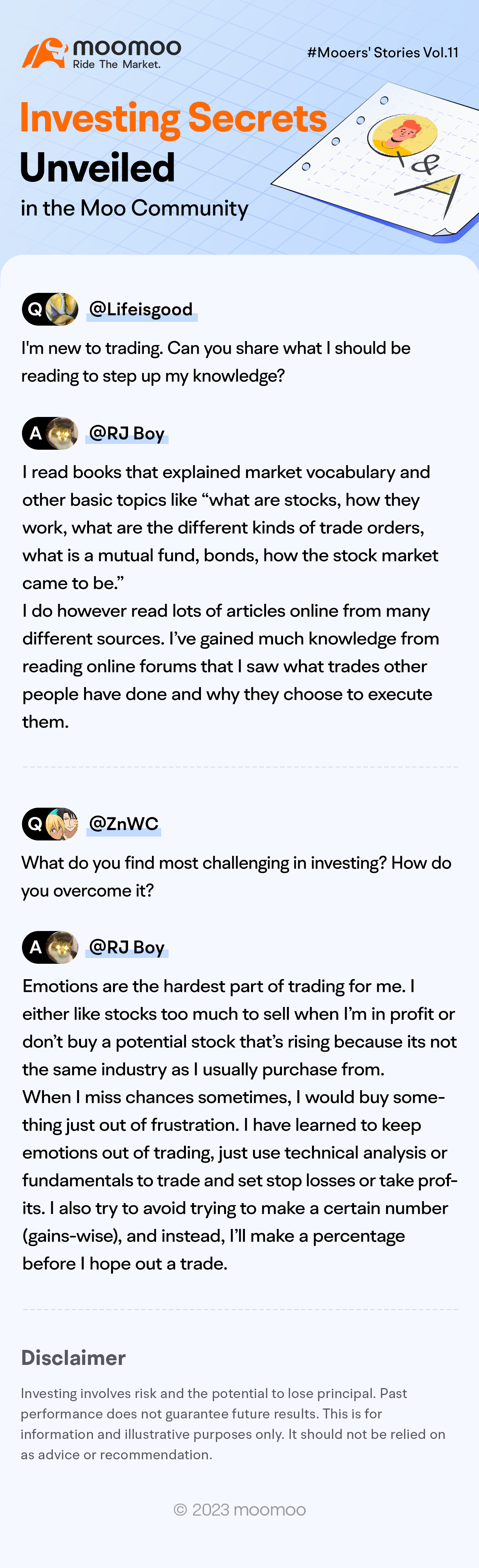This screenshot has height=1568, width=479.
Task: Open the @ZnWC username link
Action: pos(124,823)
